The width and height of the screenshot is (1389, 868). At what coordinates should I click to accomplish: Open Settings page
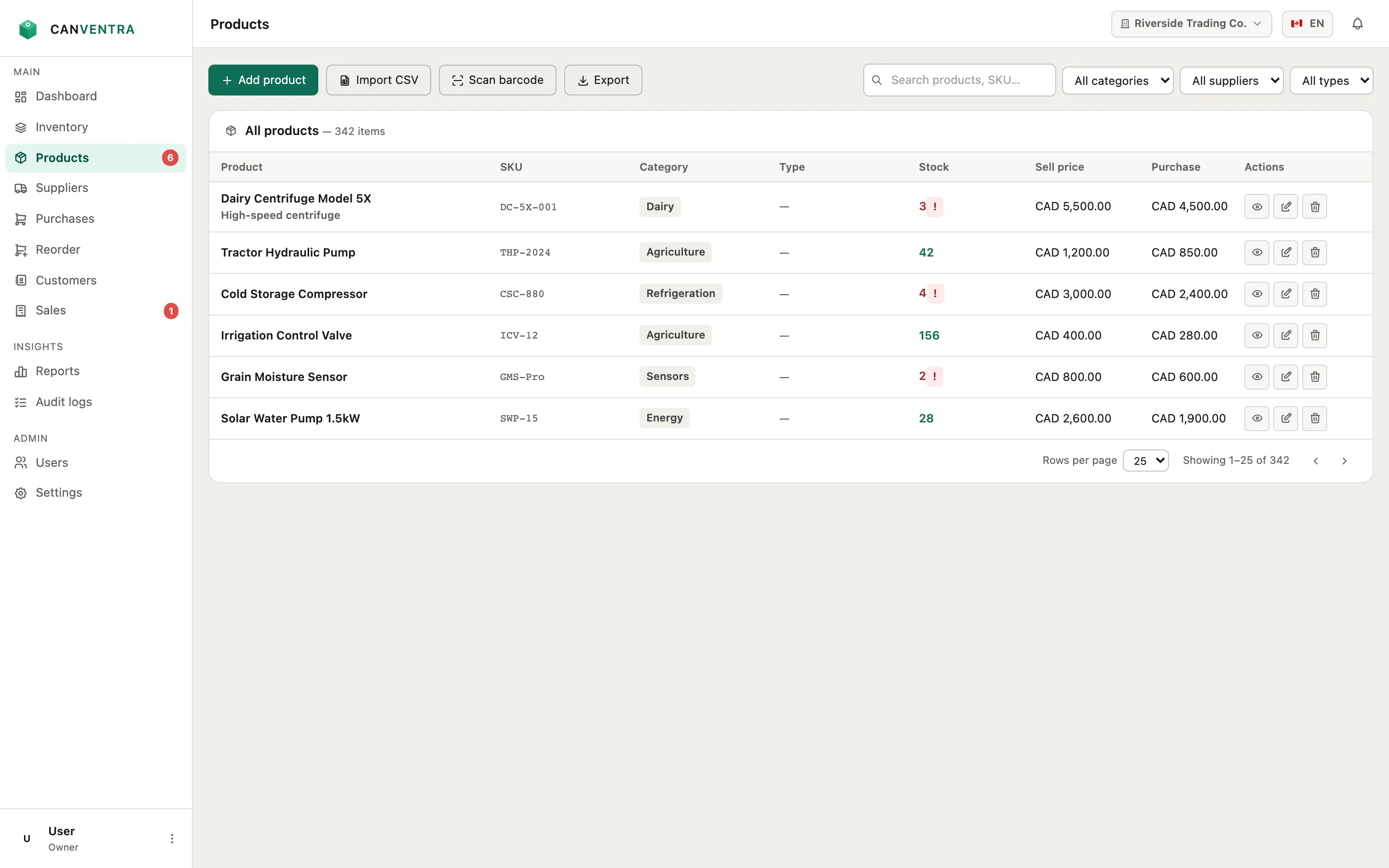tap(96, 493)
